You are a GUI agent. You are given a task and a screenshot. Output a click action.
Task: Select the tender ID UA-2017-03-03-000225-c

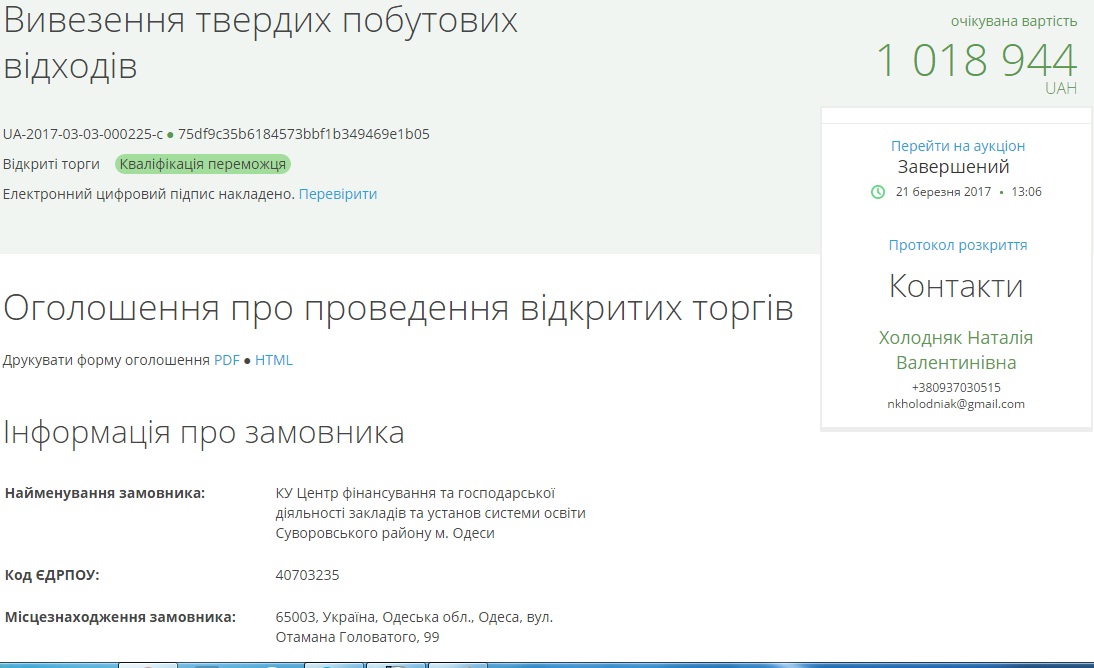pyautogui.click(x=82, y=134)
